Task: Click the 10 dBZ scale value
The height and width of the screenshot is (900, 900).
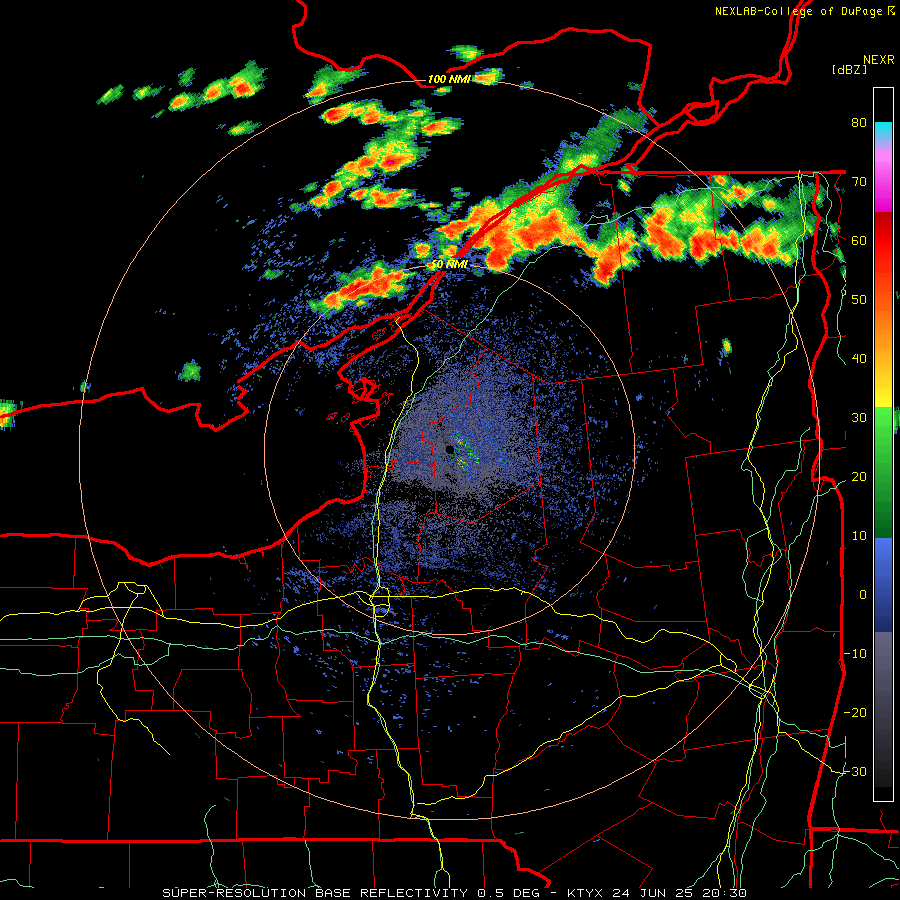Action: [859, 536]
